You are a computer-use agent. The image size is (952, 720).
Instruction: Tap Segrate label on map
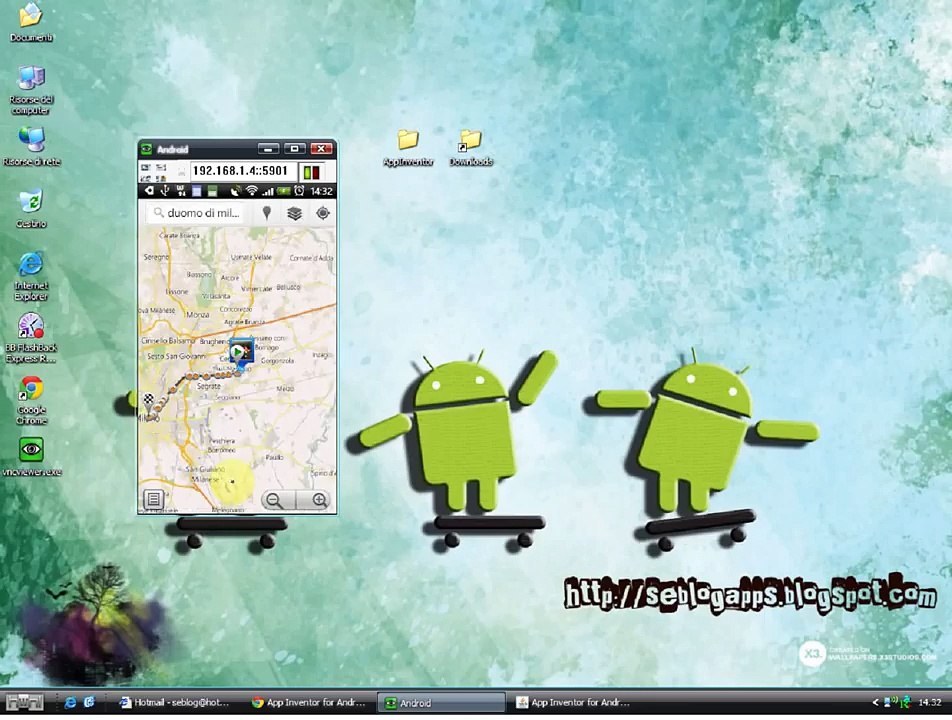[208, 385]
